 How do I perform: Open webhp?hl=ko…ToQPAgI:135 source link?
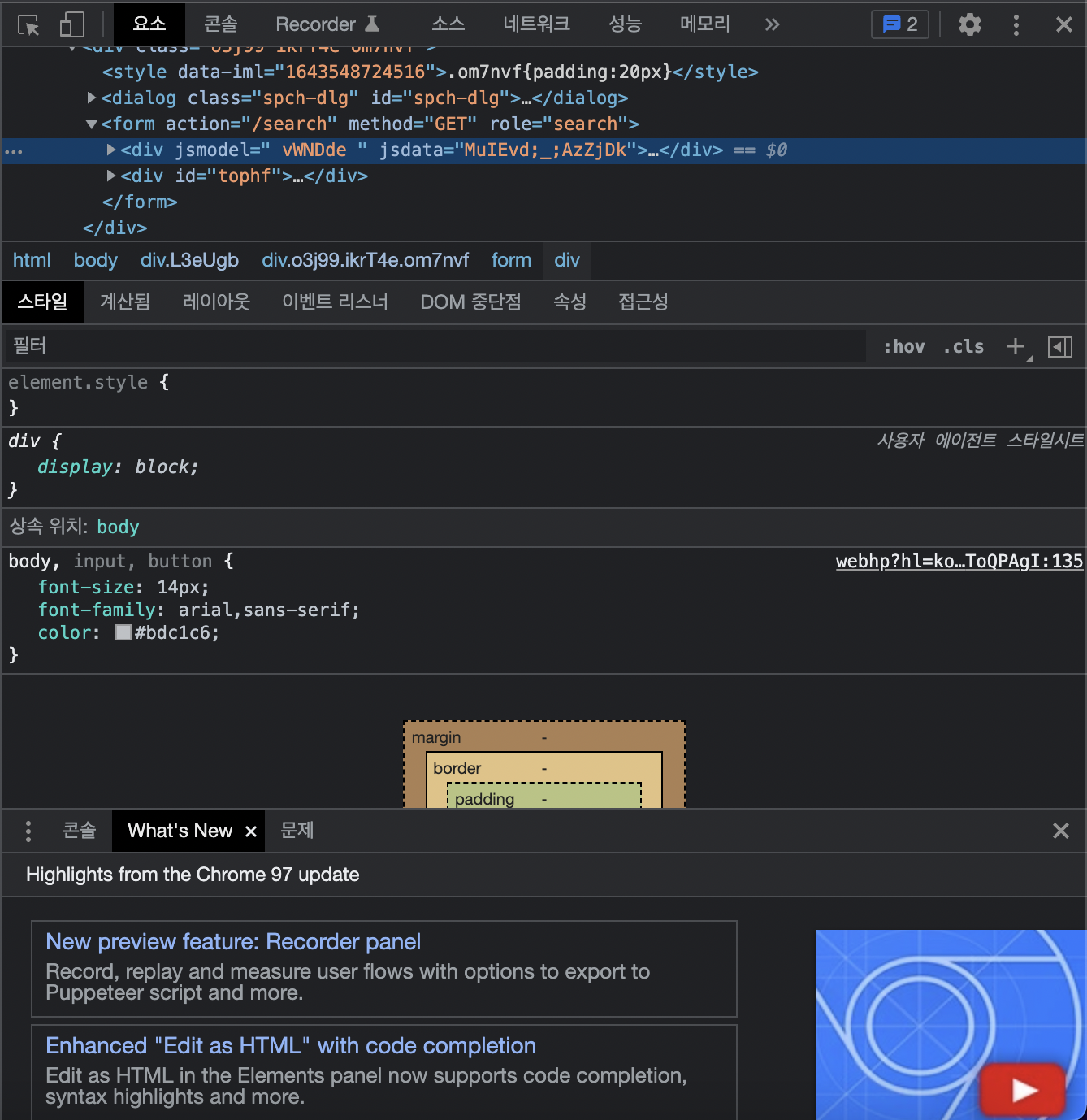coord(959,562)
